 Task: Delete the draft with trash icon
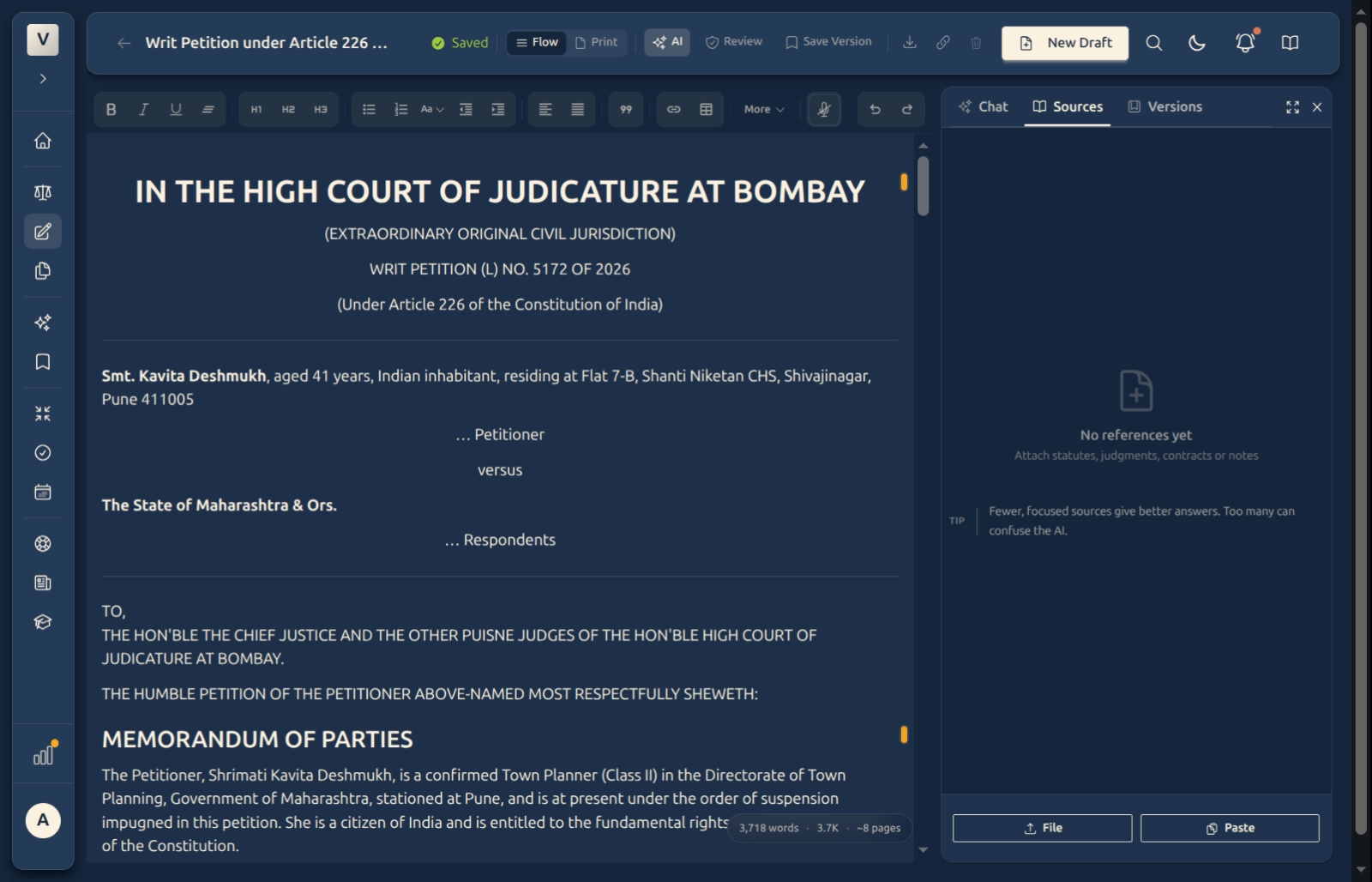point(976,42)
